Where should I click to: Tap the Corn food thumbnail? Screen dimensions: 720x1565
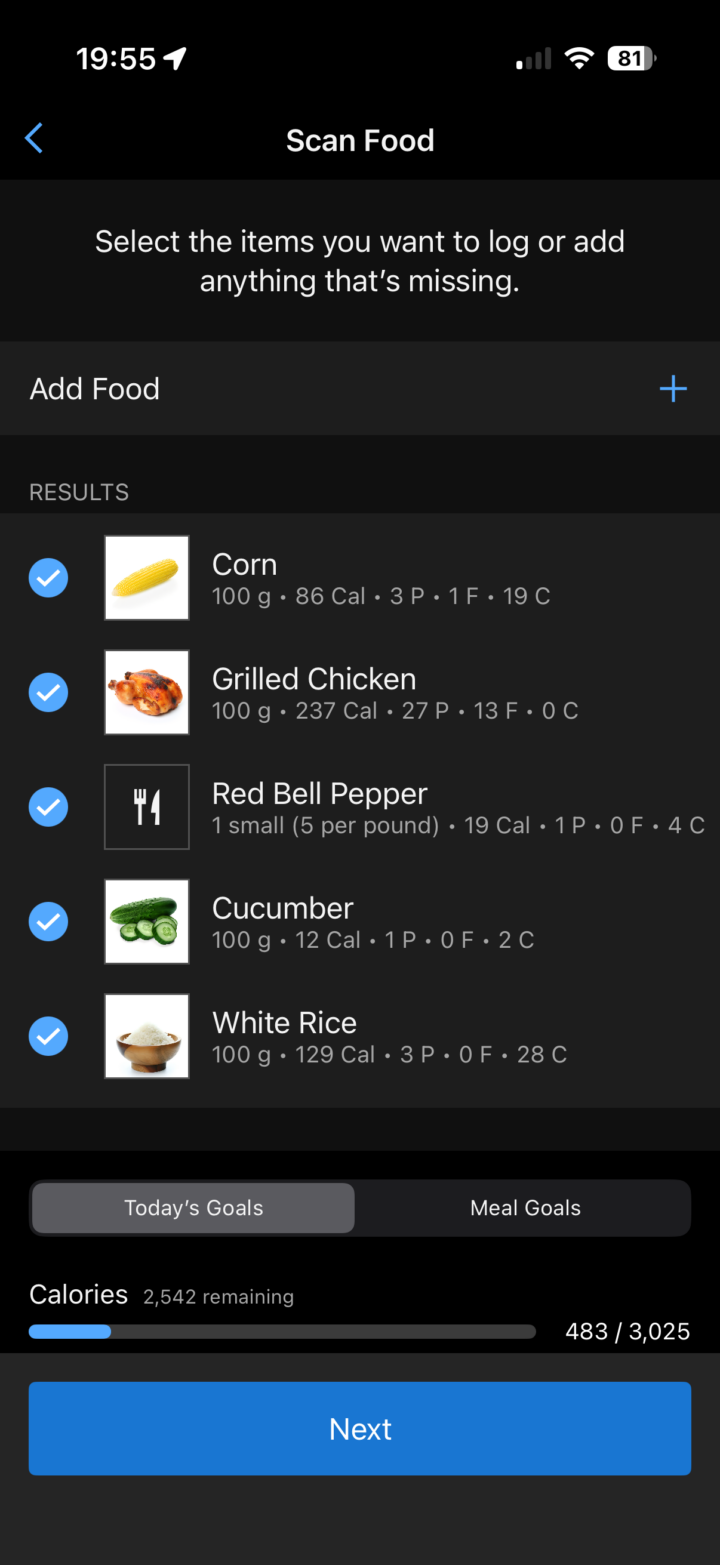[x=147, y=578]
